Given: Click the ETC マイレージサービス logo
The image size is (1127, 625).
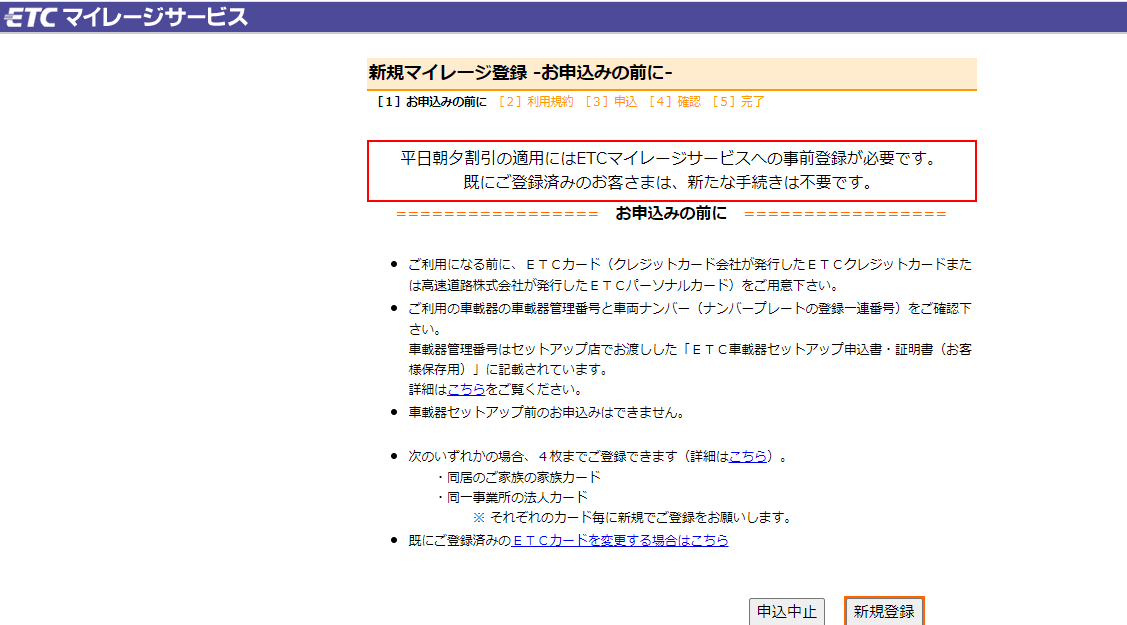Looking at the screenshot, I should coord(125,16).
